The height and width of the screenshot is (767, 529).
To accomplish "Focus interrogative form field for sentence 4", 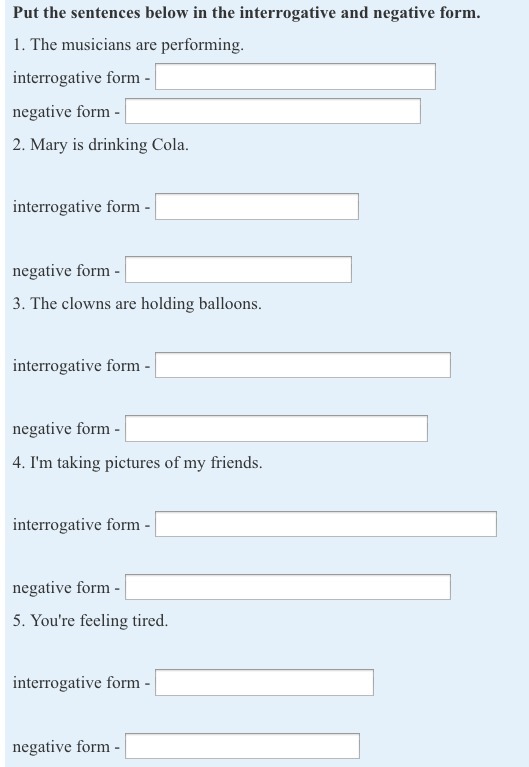I will point(326,524).
